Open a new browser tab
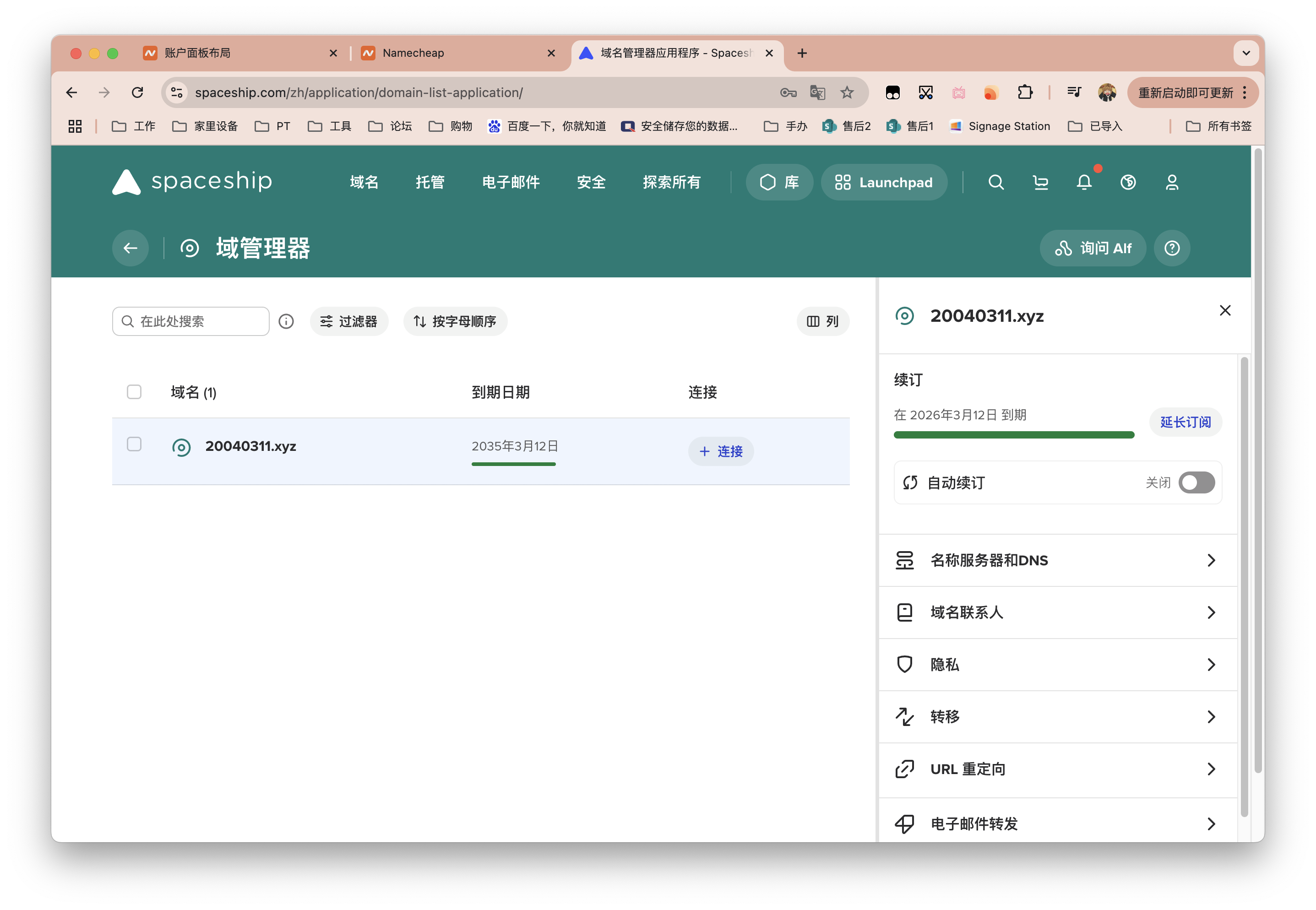The image size is (1316, 910). (802, 53)
